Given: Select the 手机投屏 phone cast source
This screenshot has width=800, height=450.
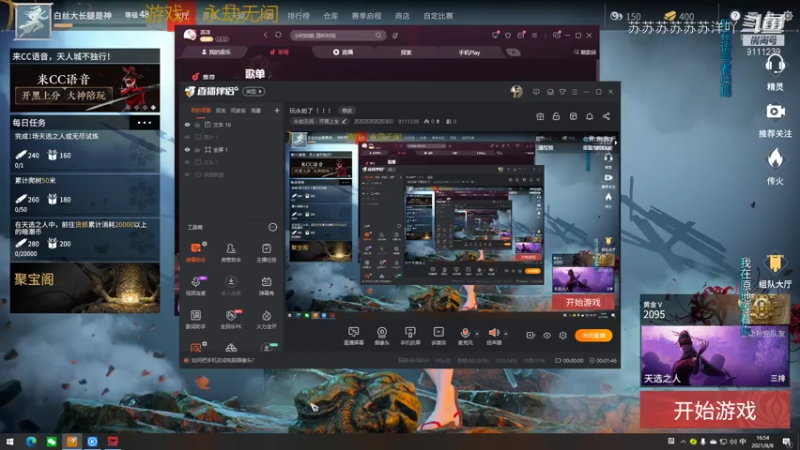Looking at the screenshot, I should (x=410, y=336).
